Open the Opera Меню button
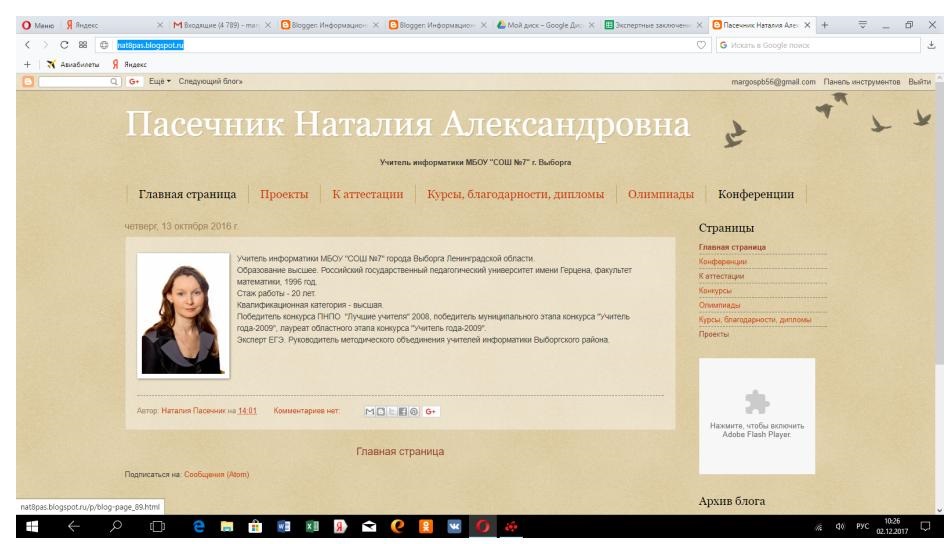This screenshot has height=544, width=952. (x=38, y=26)
